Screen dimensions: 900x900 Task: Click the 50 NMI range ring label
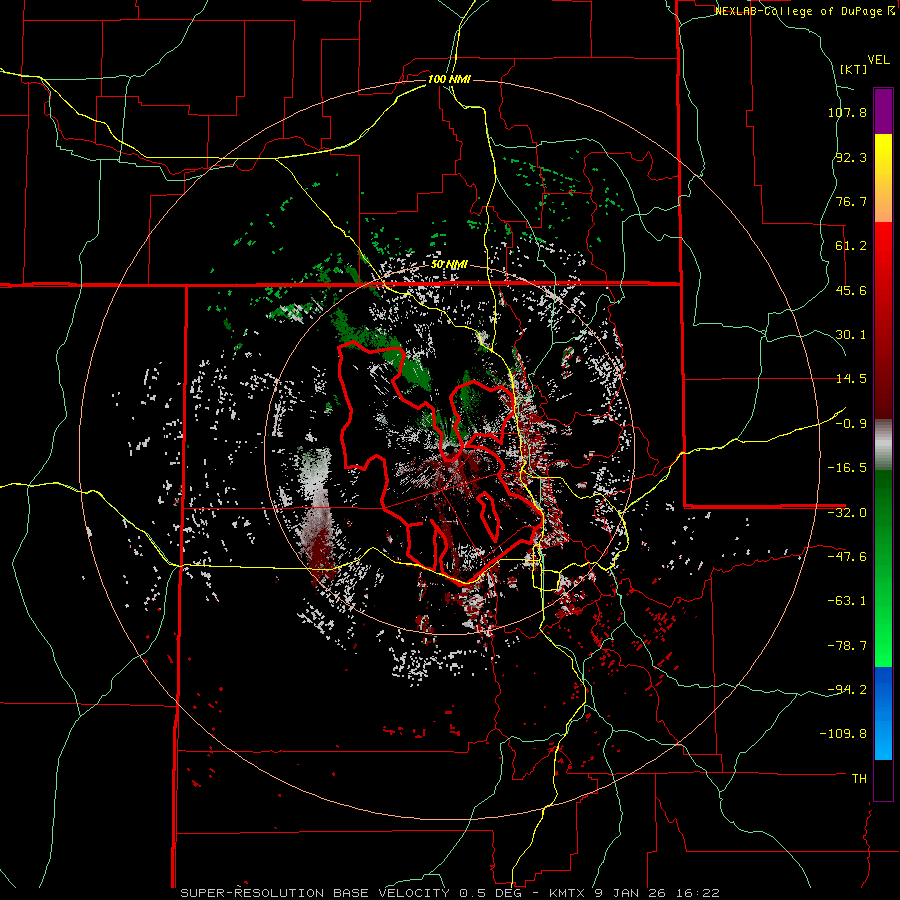click(449, 265)
